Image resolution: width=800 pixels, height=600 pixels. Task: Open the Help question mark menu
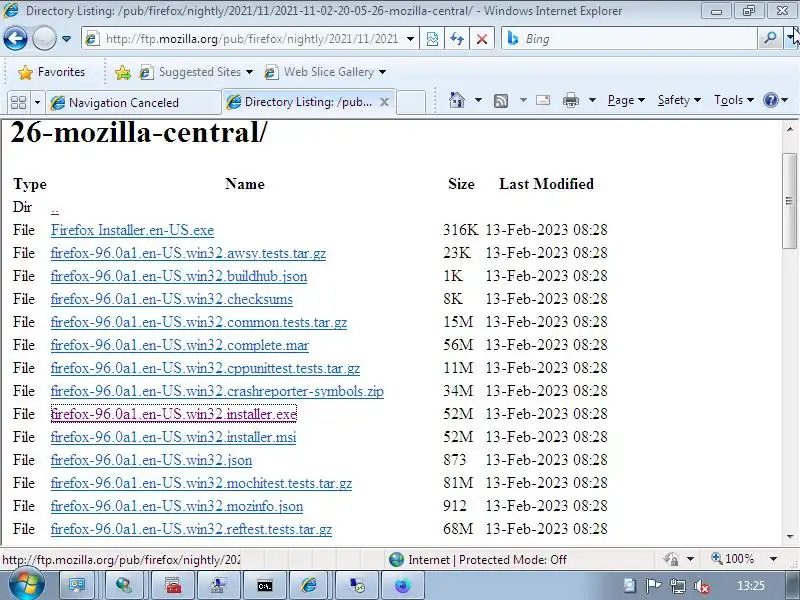click(776, 100)
